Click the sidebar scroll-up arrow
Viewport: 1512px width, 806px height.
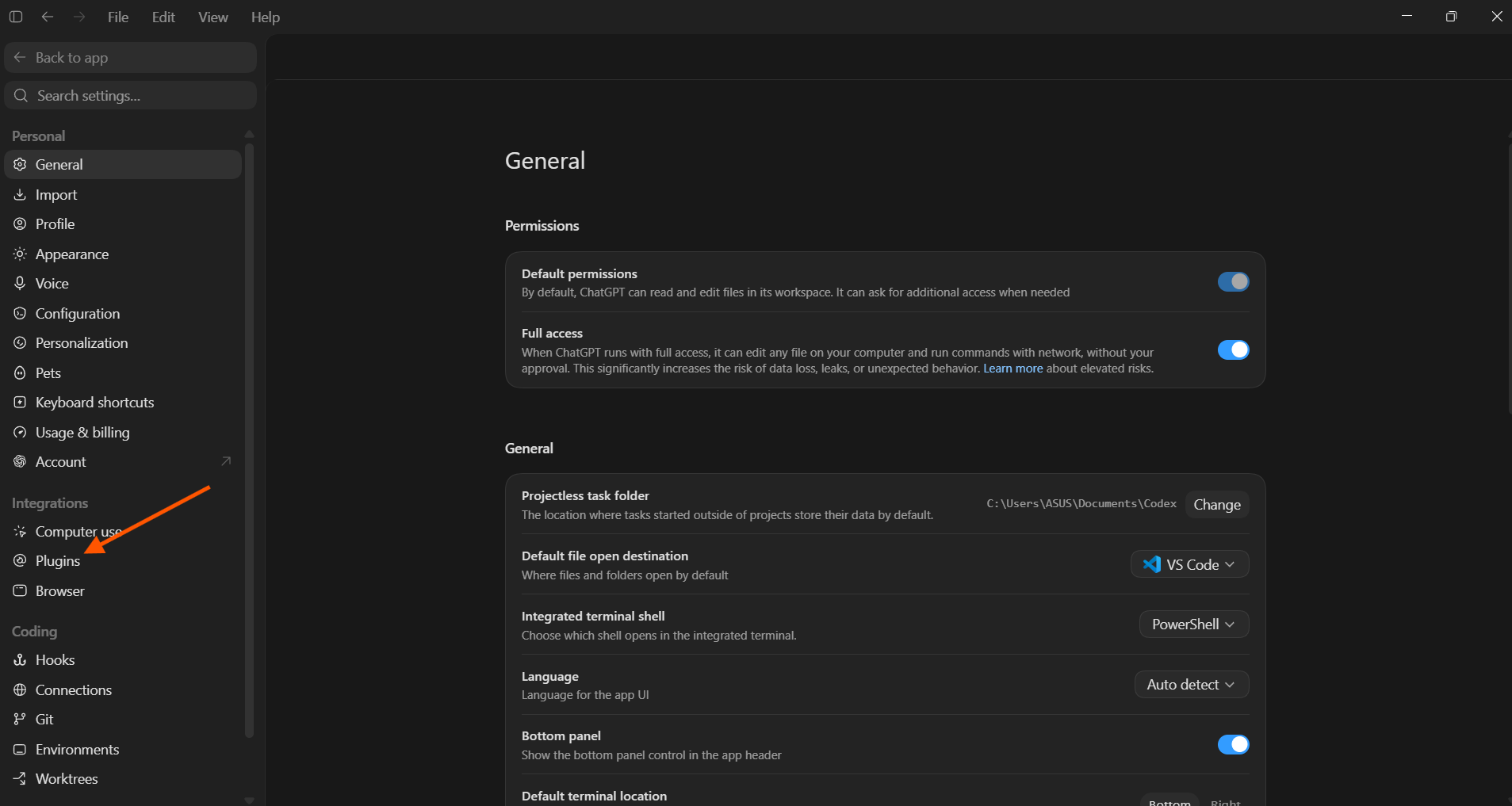pyautogui.click(x=249, y=134)
